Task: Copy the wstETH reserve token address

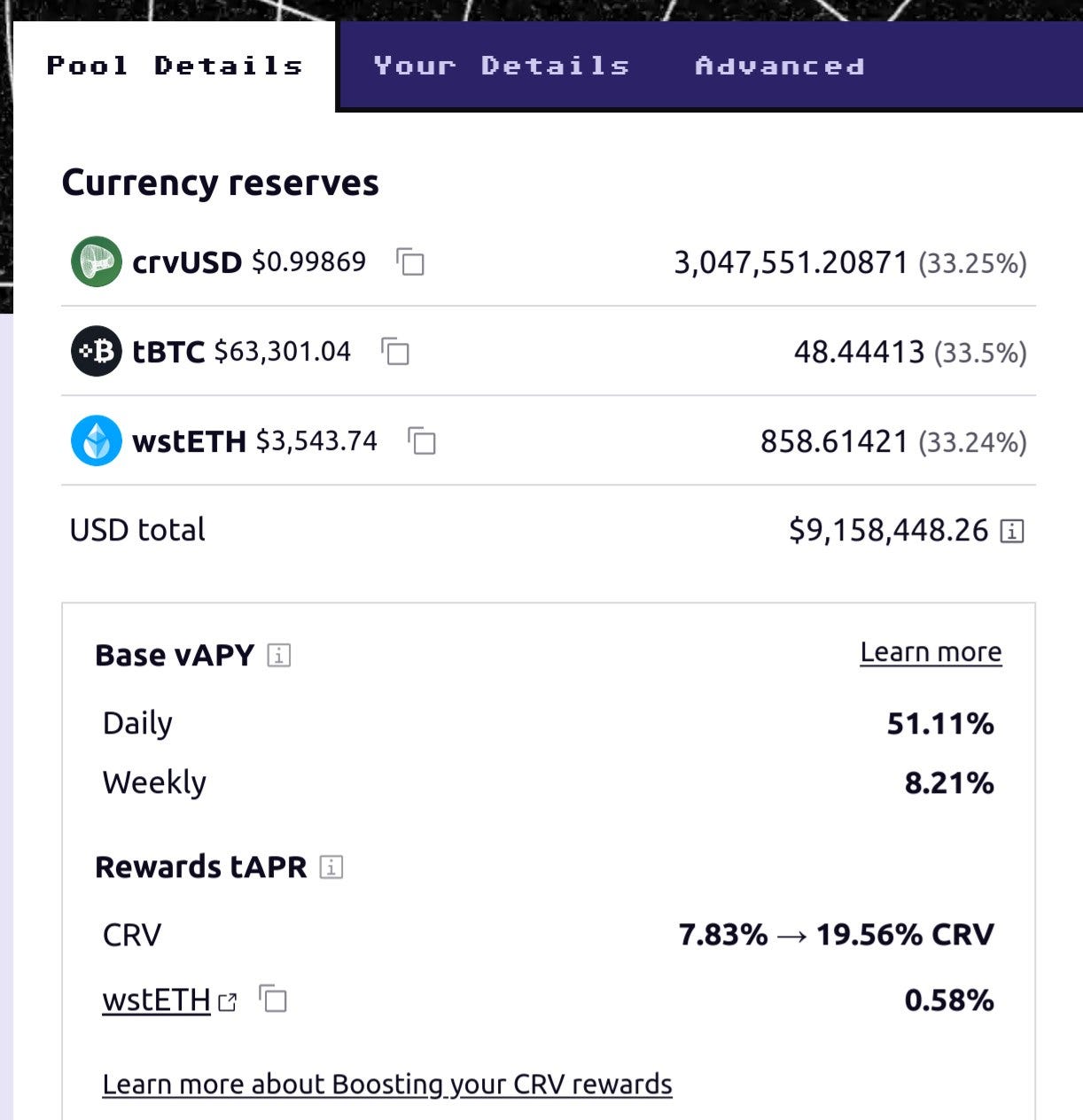Action: point(422,440)
